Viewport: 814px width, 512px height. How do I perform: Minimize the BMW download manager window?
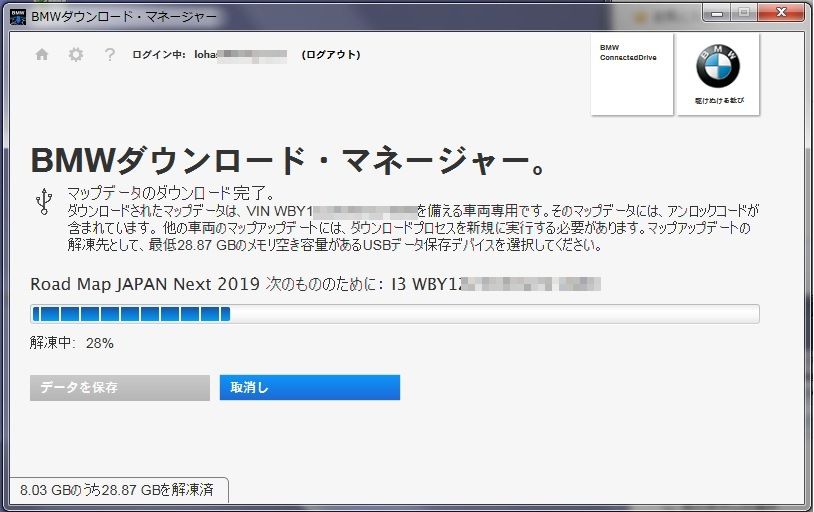(717, 13)
